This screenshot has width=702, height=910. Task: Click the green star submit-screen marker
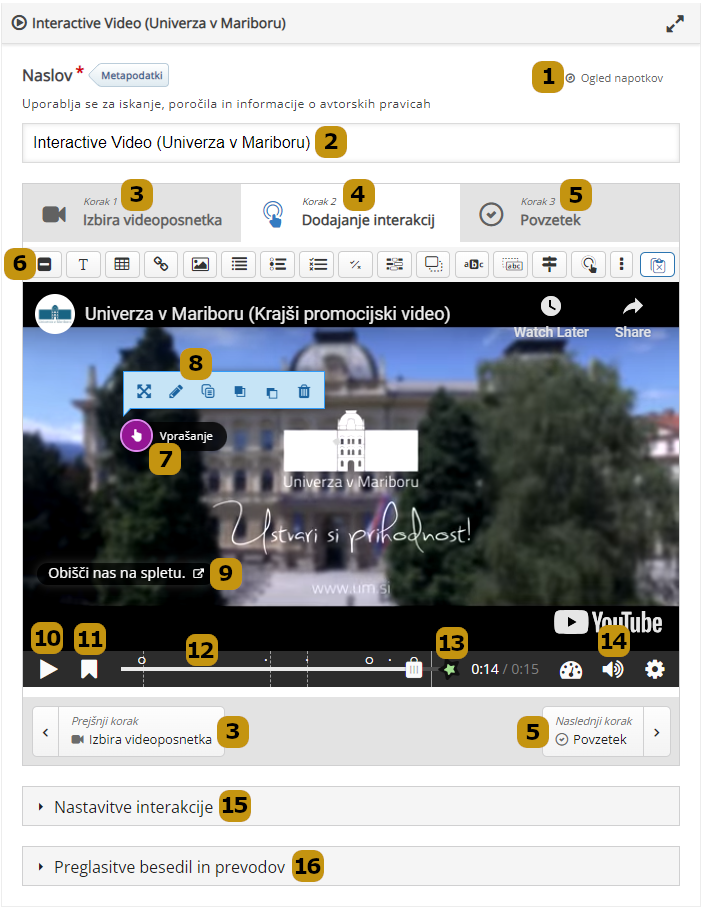(449, 669)
